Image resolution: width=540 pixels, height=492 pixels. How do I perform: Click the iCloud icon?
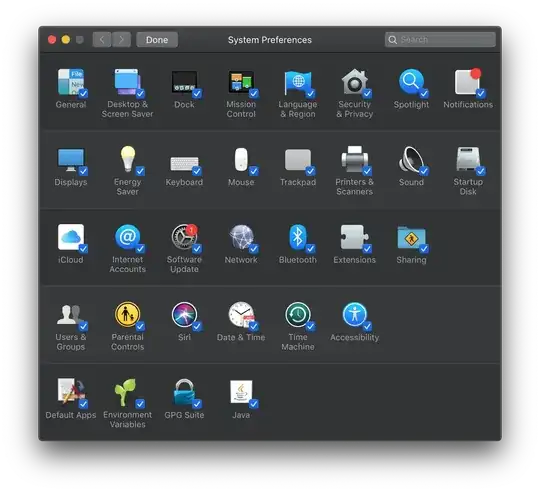pyautogui.click(x=71, y=237)
